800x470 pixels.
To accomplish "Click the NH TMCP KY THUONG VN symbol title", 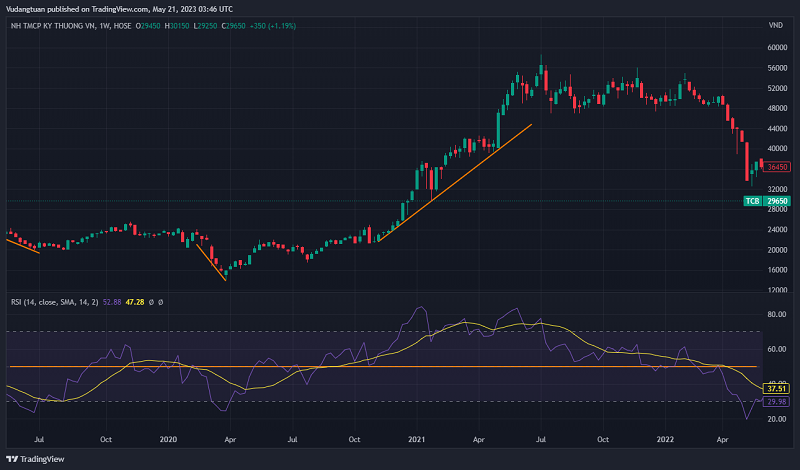I will (50, 25).
